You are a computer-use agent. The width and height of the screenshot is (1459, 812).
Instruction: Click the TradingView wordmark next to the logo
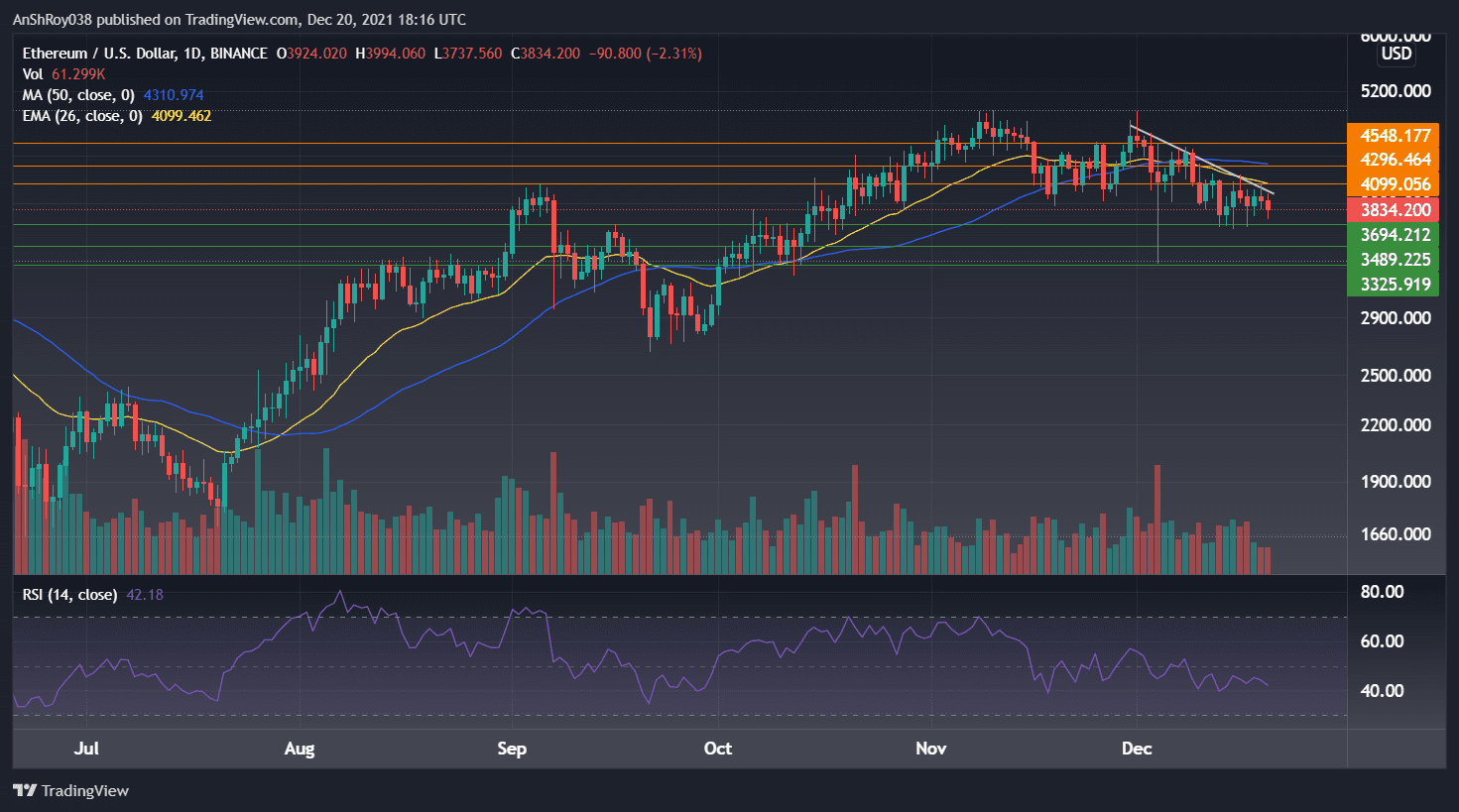pyautogui.click(x=87, y=790)
